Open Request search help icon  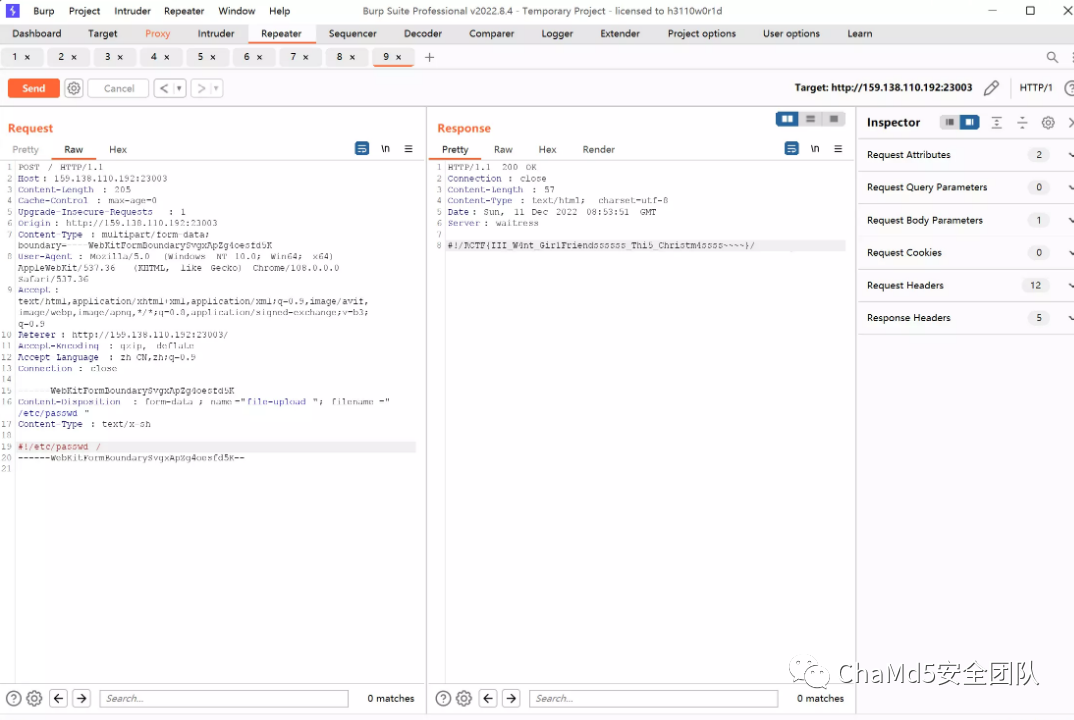14,699
